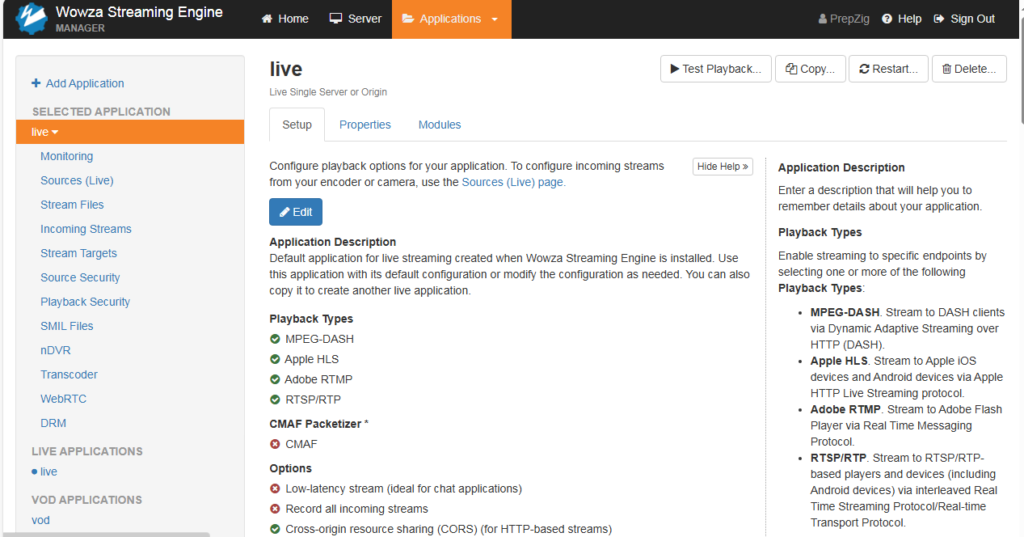Select live under Live Applications

pos(48,472)
